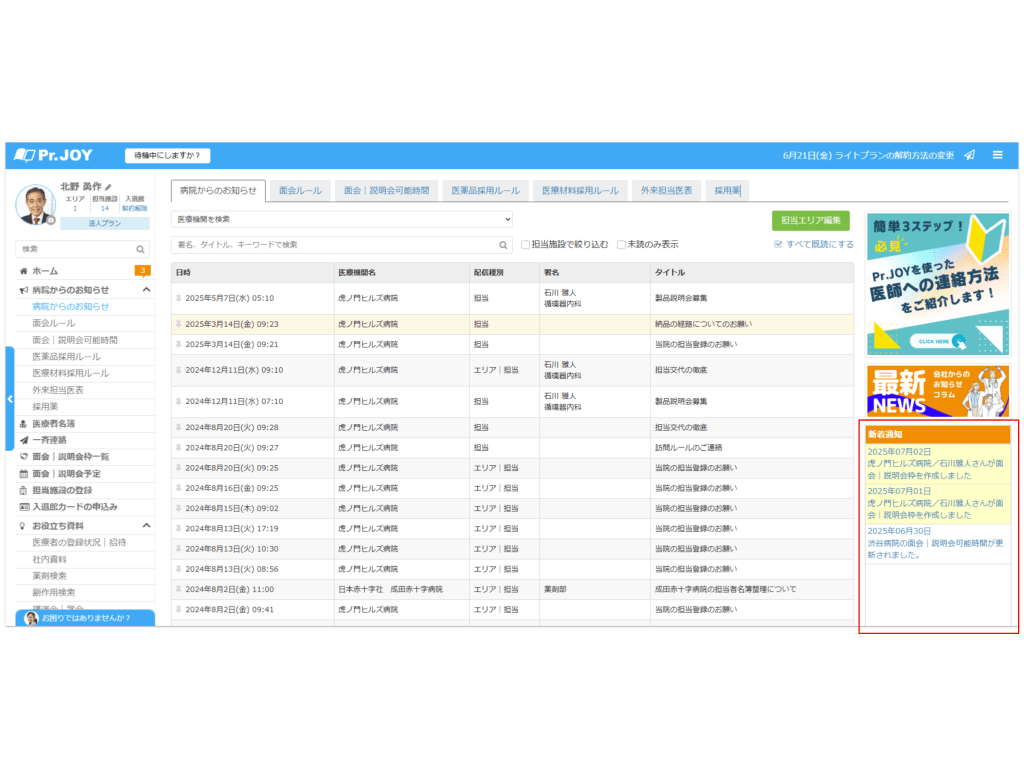
Task: Collapse the お役立ち資料 sidebar section
Action: tap(146, 525)
